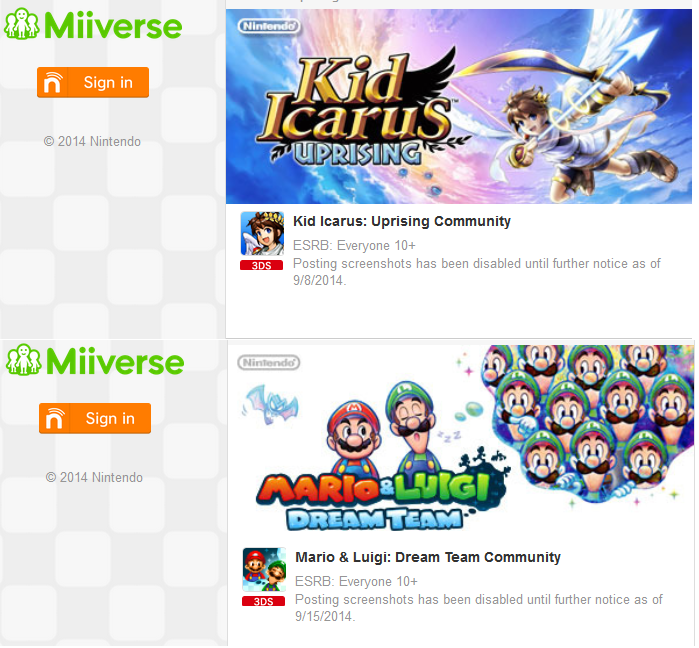Click the lower orange Sign in button
The image size is (699, 648).
[95, 418]
